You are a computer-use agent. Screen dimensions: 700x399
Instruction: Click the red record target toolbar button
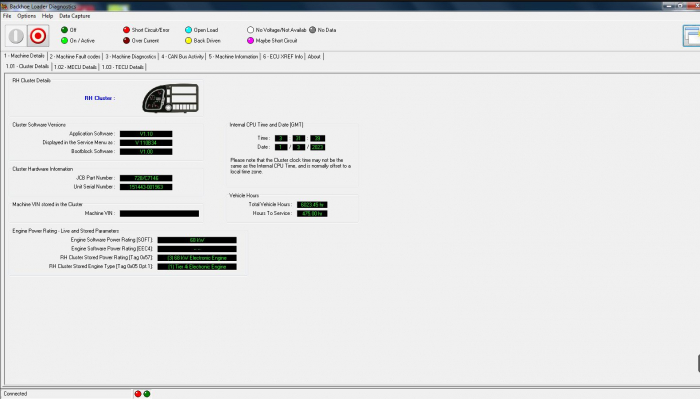[x=38, y=36]
